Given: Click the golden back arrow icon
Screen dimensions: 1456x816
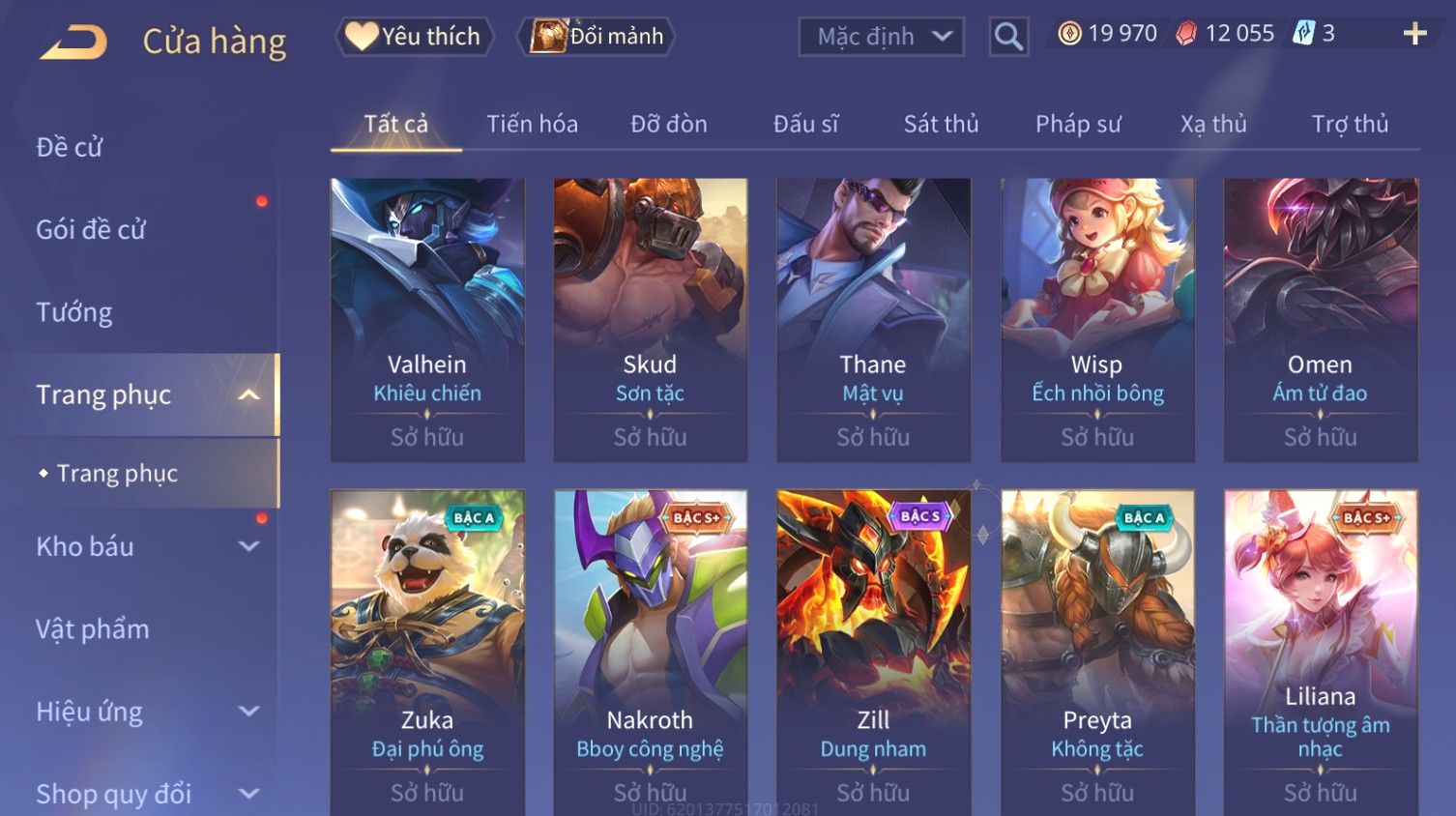Looking at the screenshot, I should [73, 42].
